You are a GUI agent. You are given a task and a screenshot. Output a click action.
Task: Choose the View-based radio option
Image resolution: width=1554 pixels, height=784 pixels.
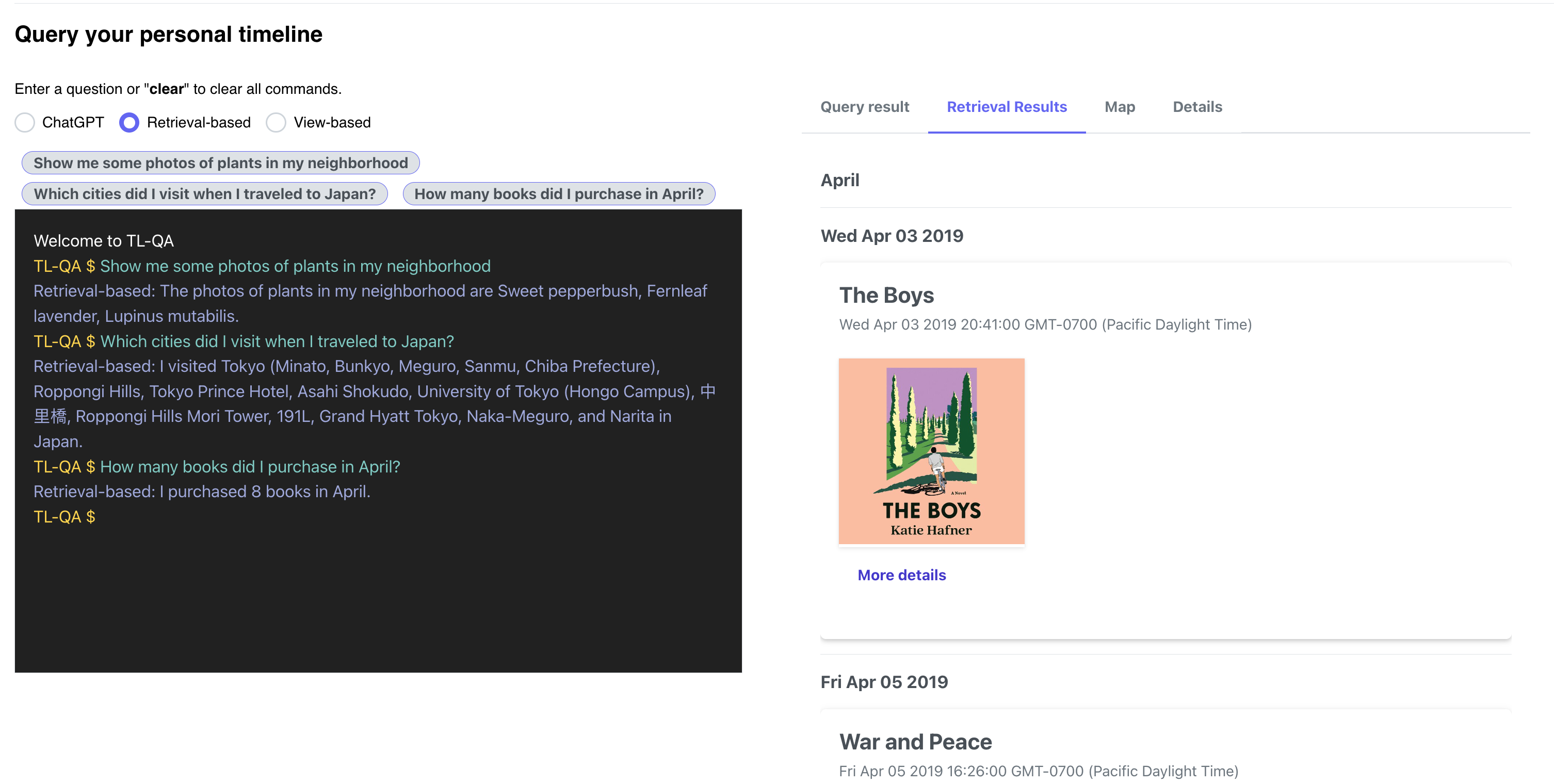(276, 122)
